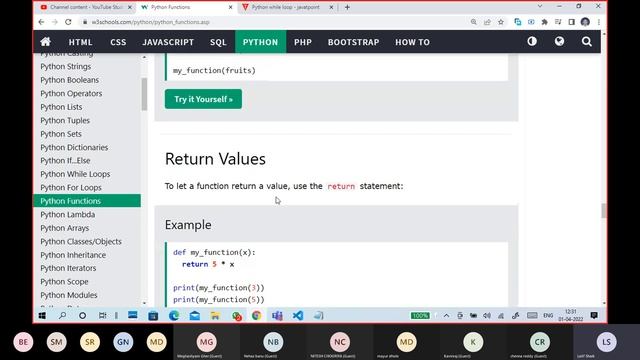Open Python Lists in the sidebar

coord(61,107)
